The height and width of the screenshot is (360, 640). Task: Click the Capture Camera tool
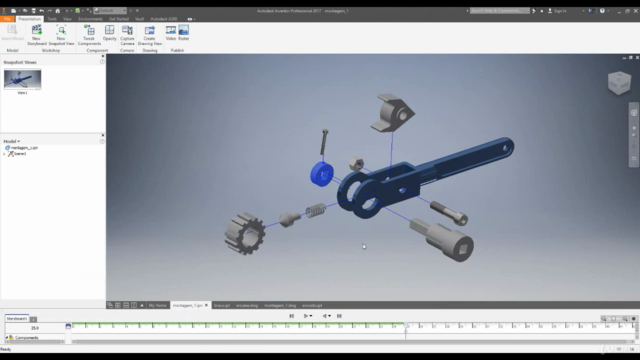click(127, 35)
